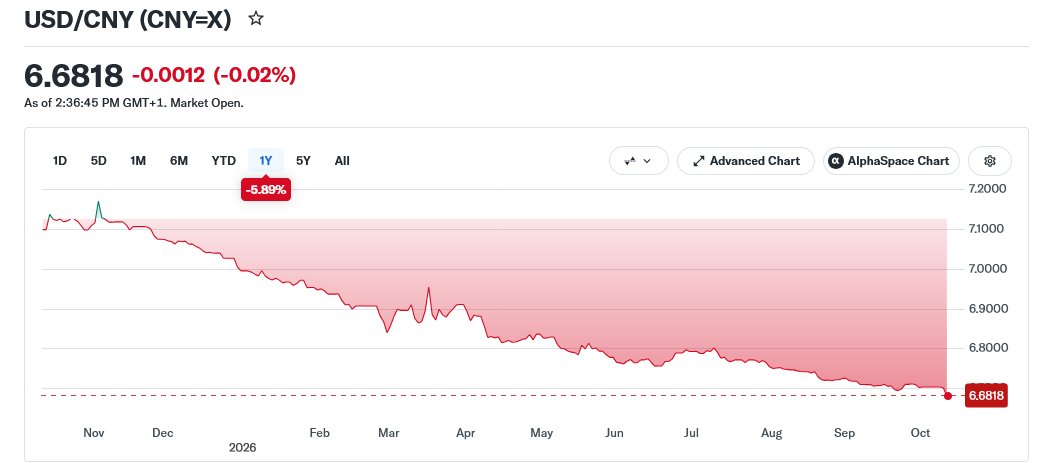Click the 6.9000 axis label
Image resolution: width=1046 pixels, height=463 pixels.
tap(987, 309)
